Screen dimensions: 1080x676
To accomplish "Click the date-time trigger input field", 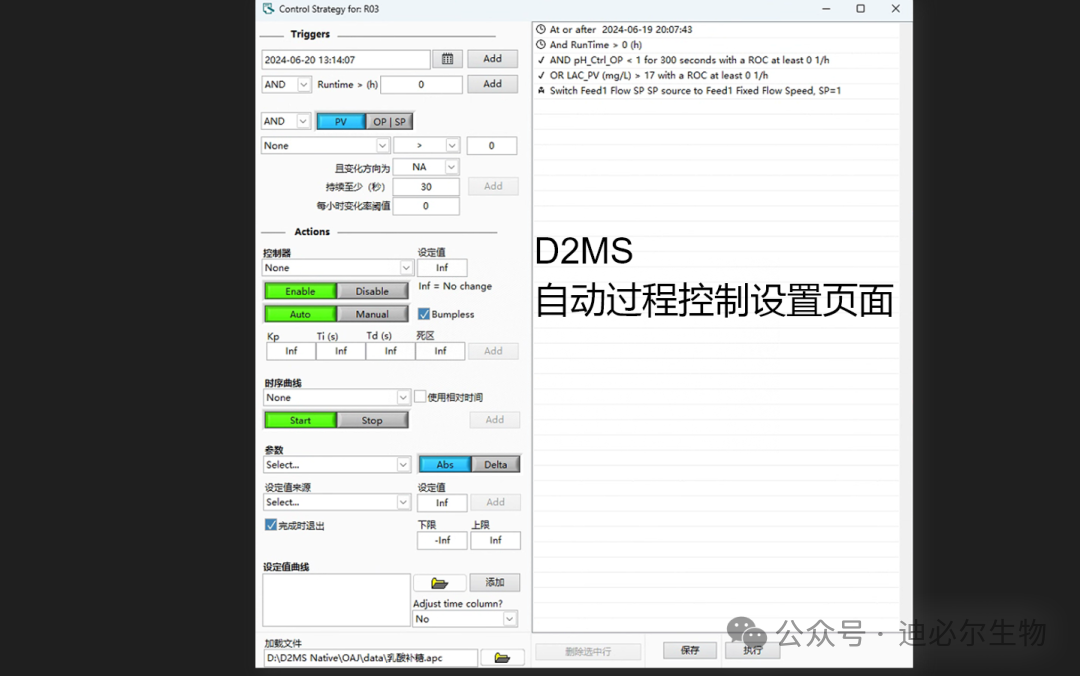I will (x=346, y=60).
